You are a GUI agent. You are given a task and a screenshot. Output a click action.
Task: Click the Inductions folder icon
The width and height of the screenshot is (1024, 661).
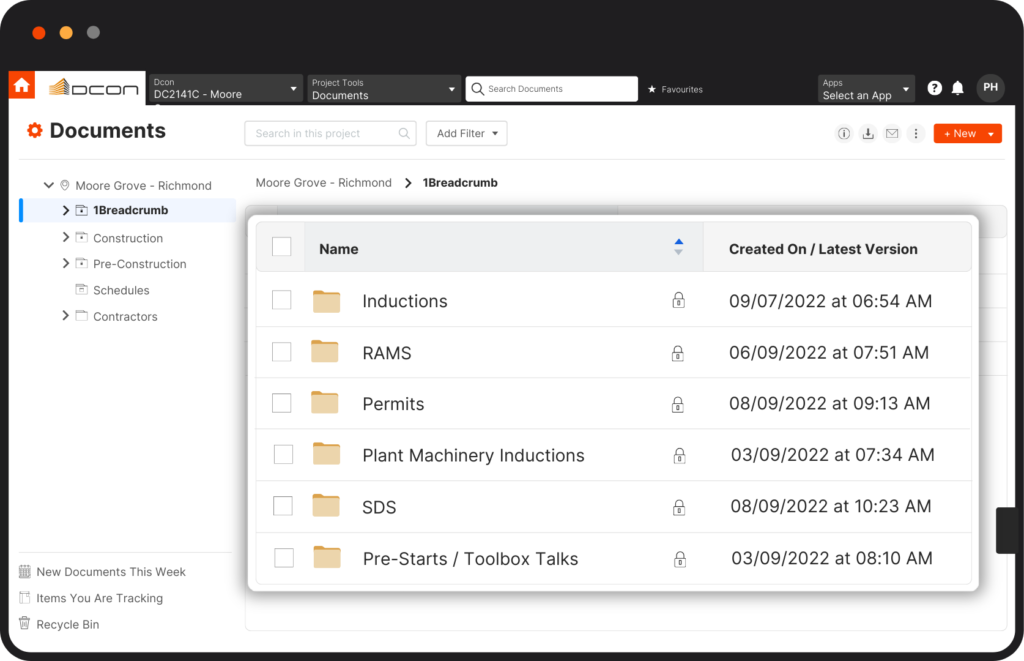click(326, 301)
